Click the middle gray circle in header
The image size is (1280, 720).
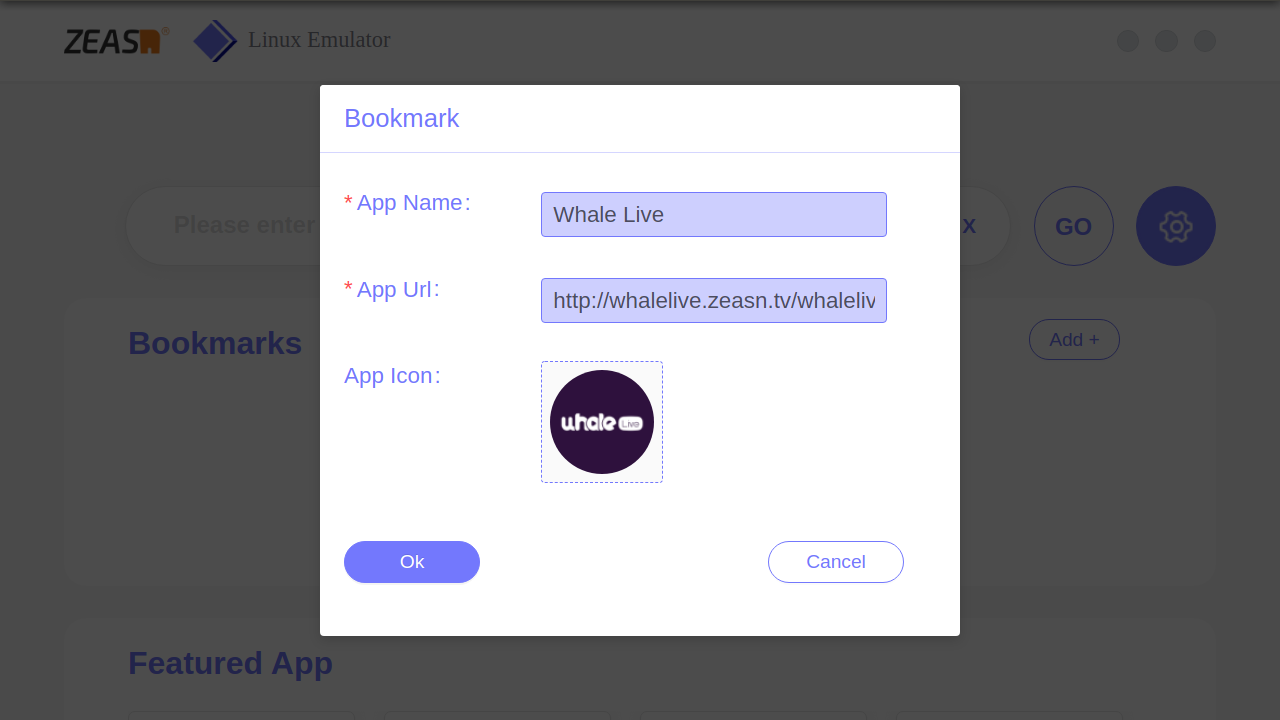(x=1166, y=41)
